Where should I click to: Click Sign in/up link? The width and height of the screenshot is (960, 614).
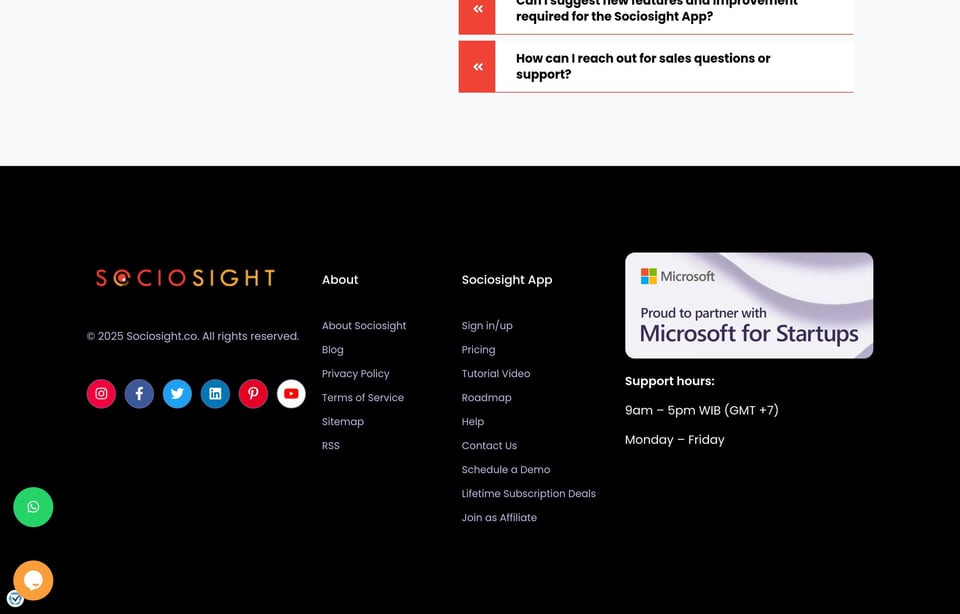pyautogui.click(x=487, y=326)
